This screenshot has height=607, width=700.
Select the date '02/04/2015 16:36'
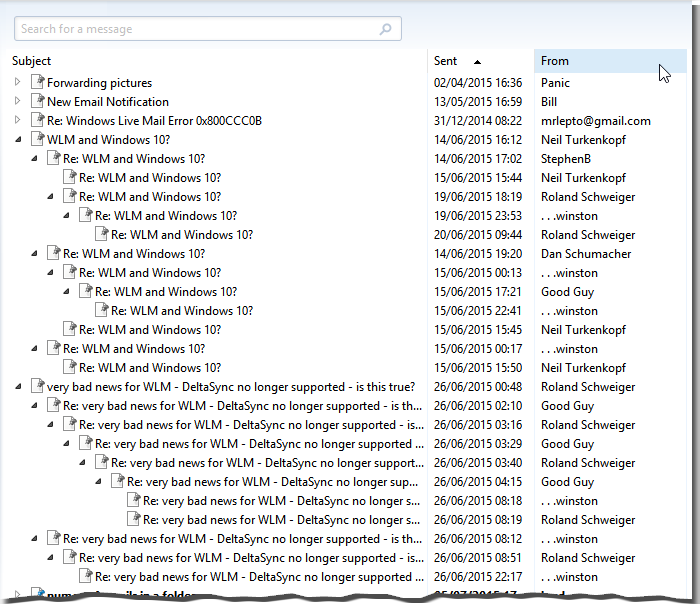(478, 83)
